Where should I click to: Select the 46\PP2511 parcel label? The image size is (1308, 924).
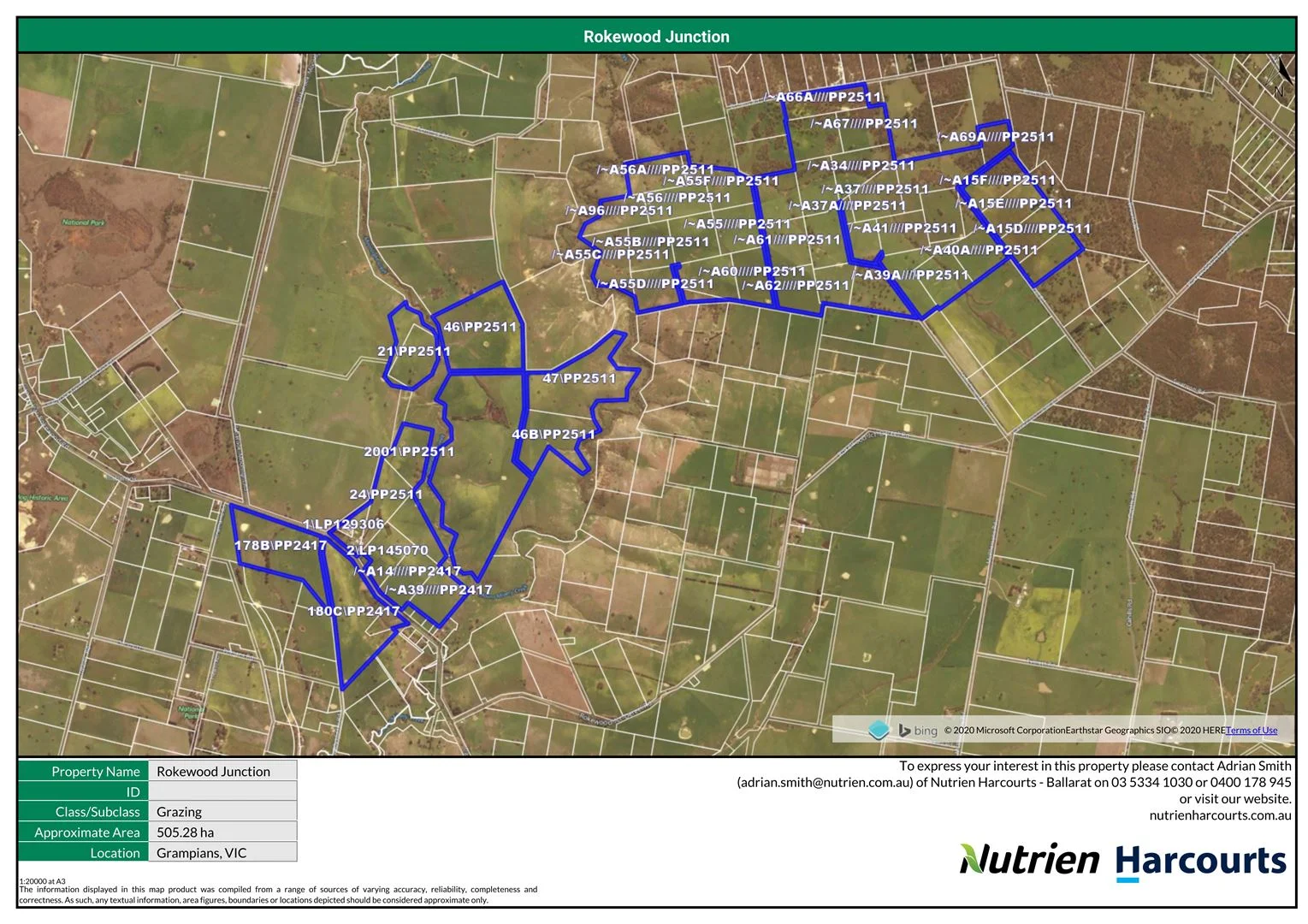(x=480, y=327)
